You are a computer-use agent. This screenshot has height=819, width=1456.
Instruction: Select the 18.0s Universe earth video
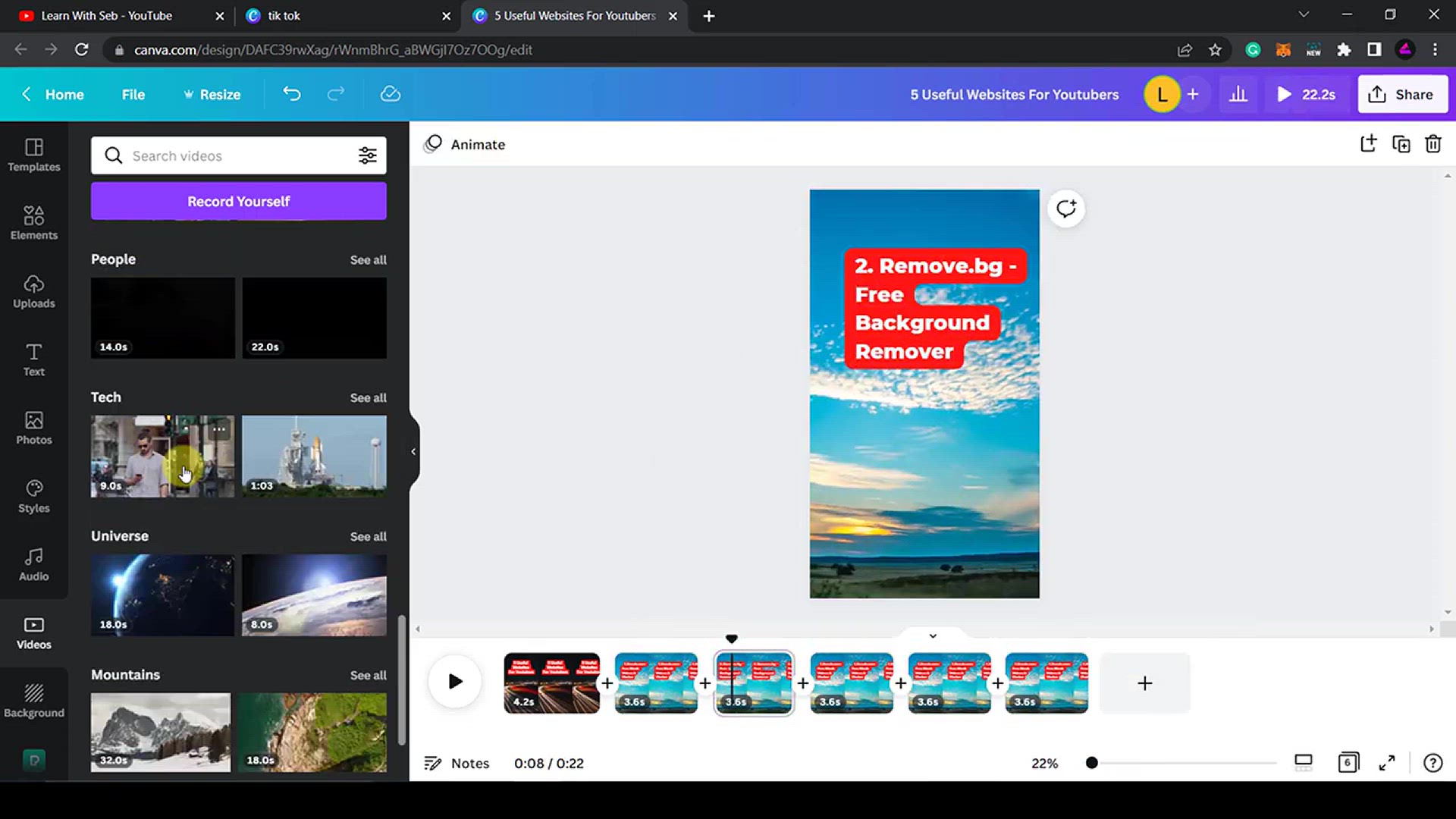pos(162,595)
